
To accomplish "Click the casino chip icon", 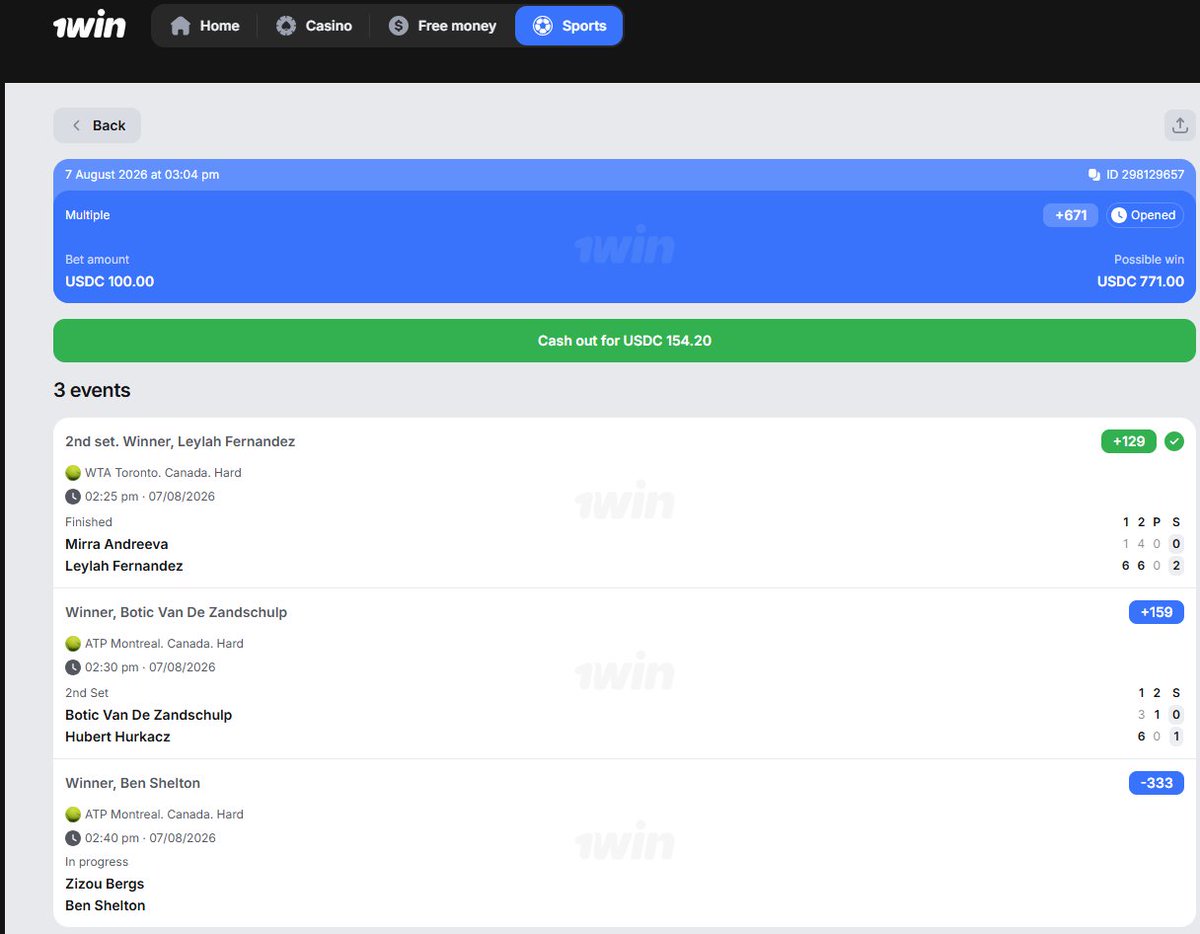I will pos(286,26).
